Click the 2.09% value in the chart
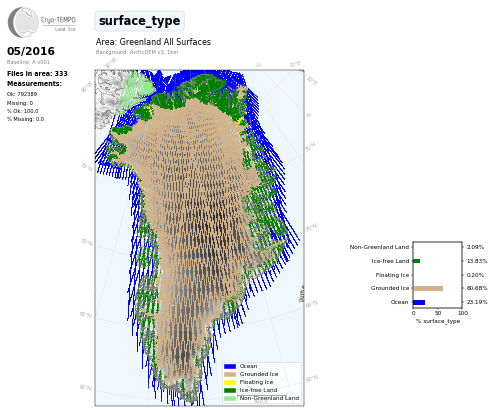The image size is (492, 410). (475, 247)
